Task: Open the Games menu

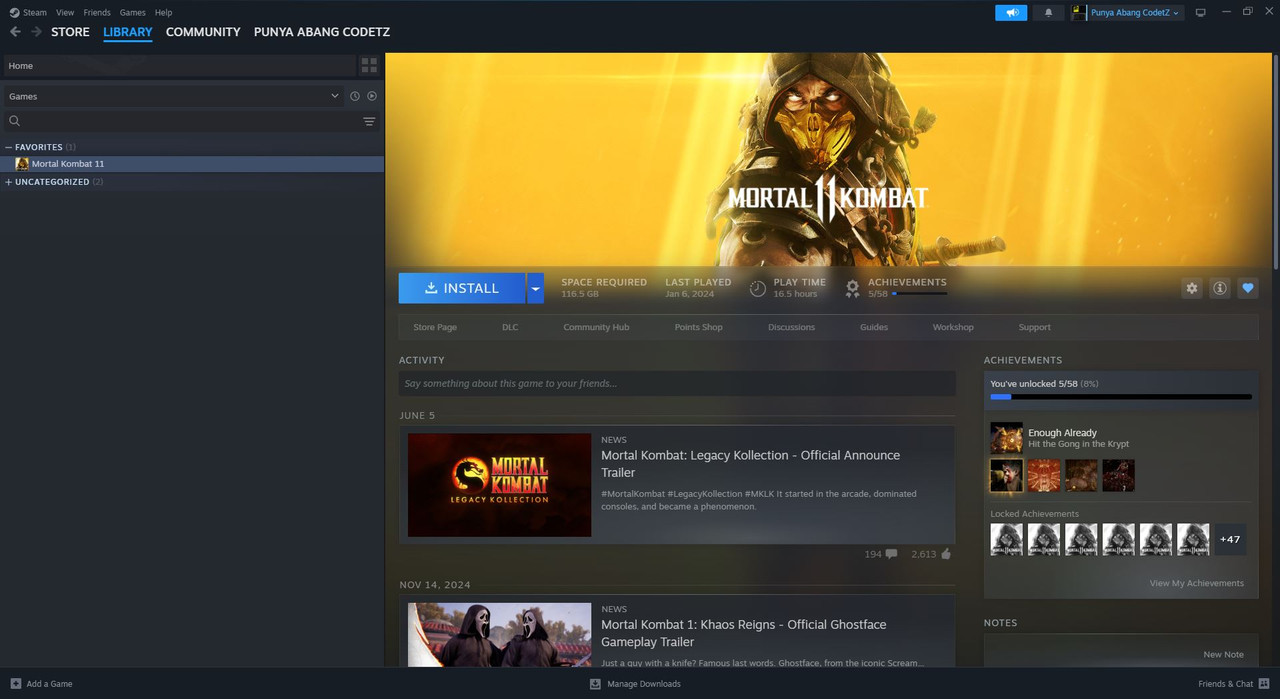Action: click(132, 13)
